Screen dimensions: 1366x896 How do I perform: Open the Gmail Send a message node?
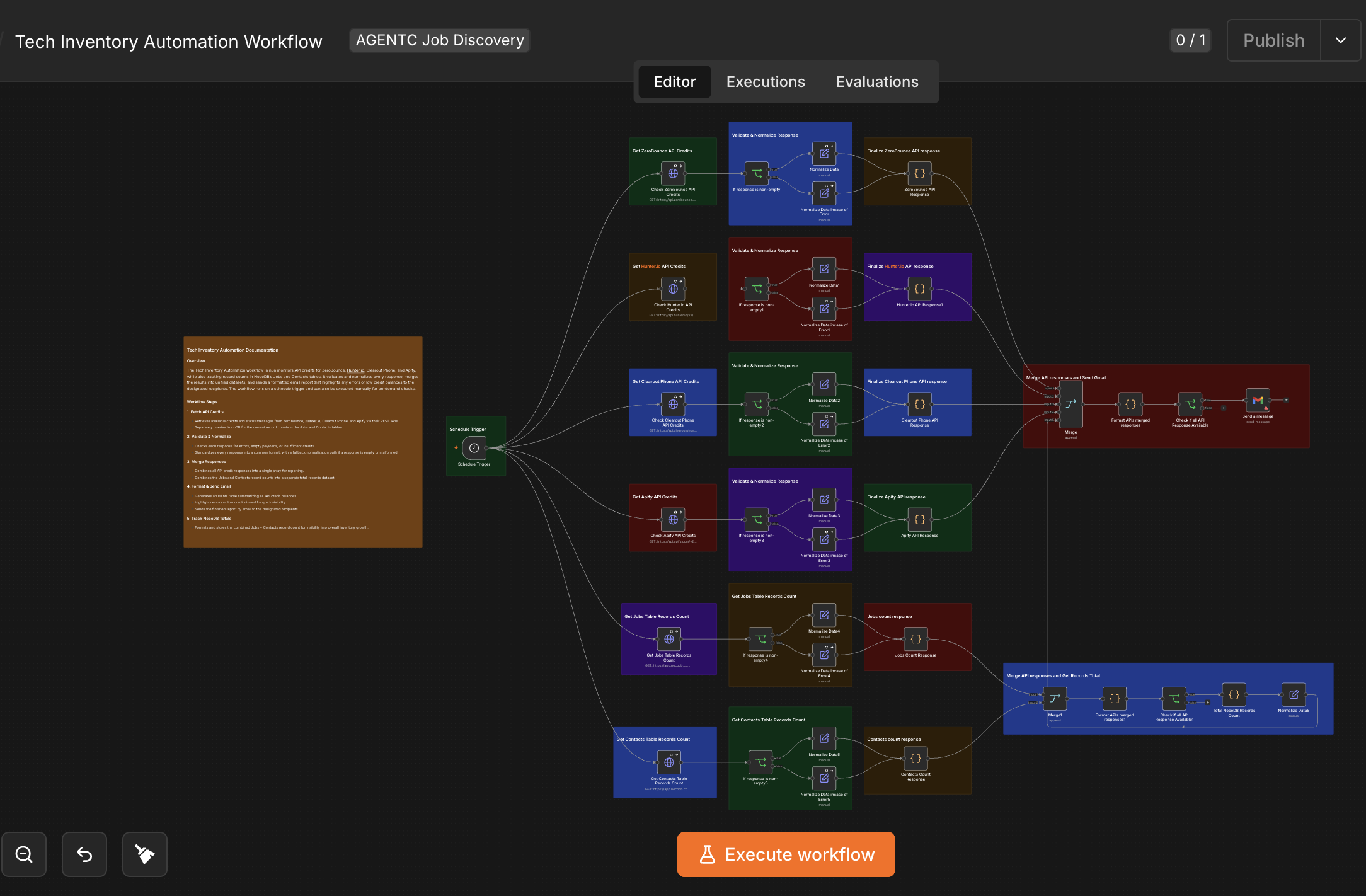(1258, 400)
